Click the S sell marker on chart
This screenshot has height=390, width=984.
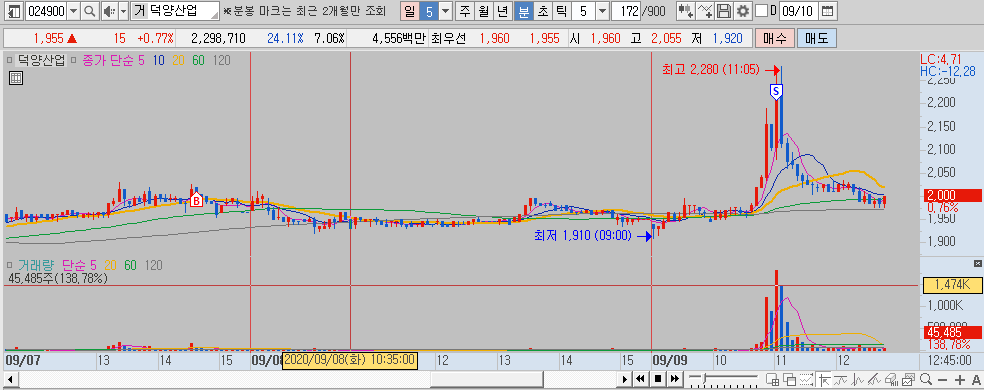pyautogui.click(x=776, y=92)
